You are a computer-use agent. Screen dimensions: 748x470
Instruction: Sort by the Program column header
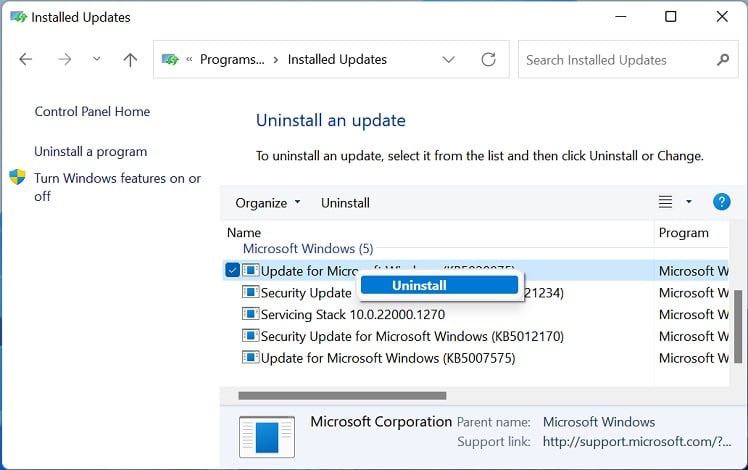tap(683, 233)
